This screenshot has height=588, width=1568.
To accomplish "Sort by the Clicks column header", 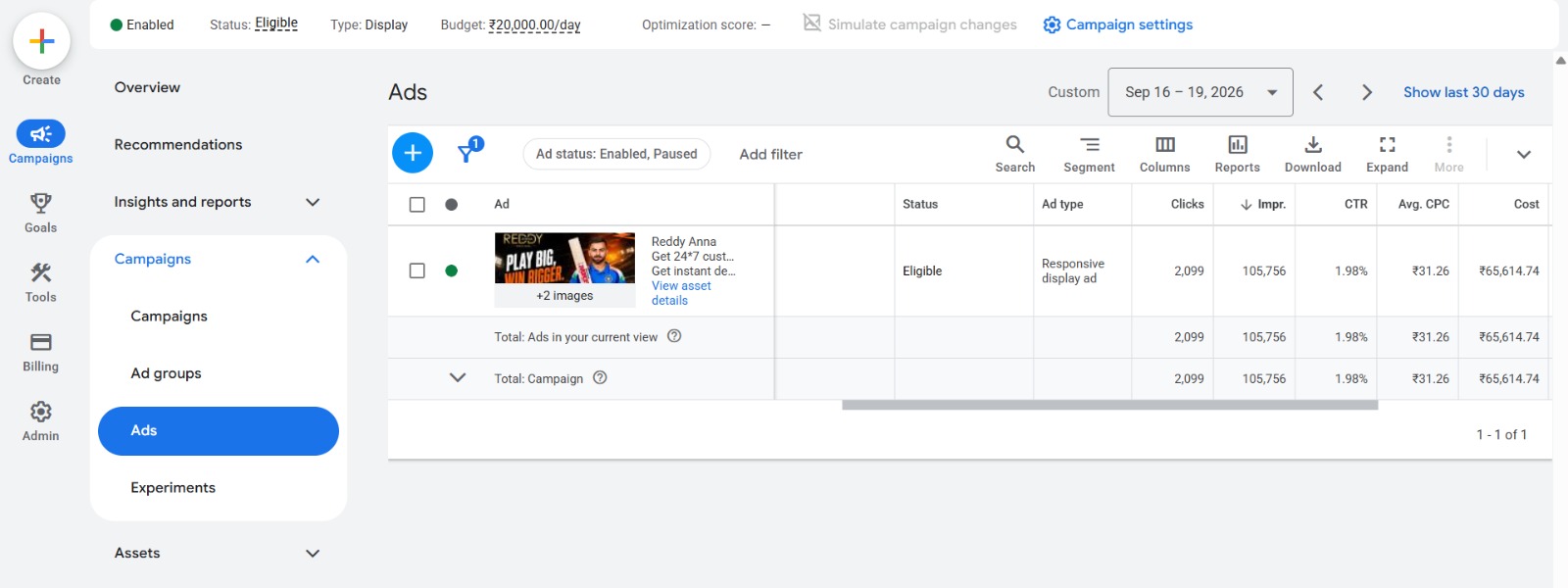I will coord(1187,204).
